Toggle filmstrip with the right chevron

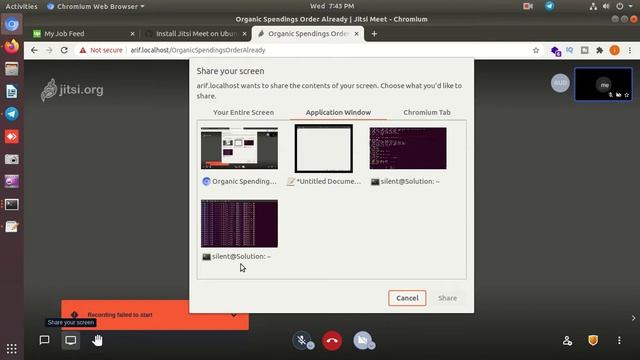pos(633,318)
